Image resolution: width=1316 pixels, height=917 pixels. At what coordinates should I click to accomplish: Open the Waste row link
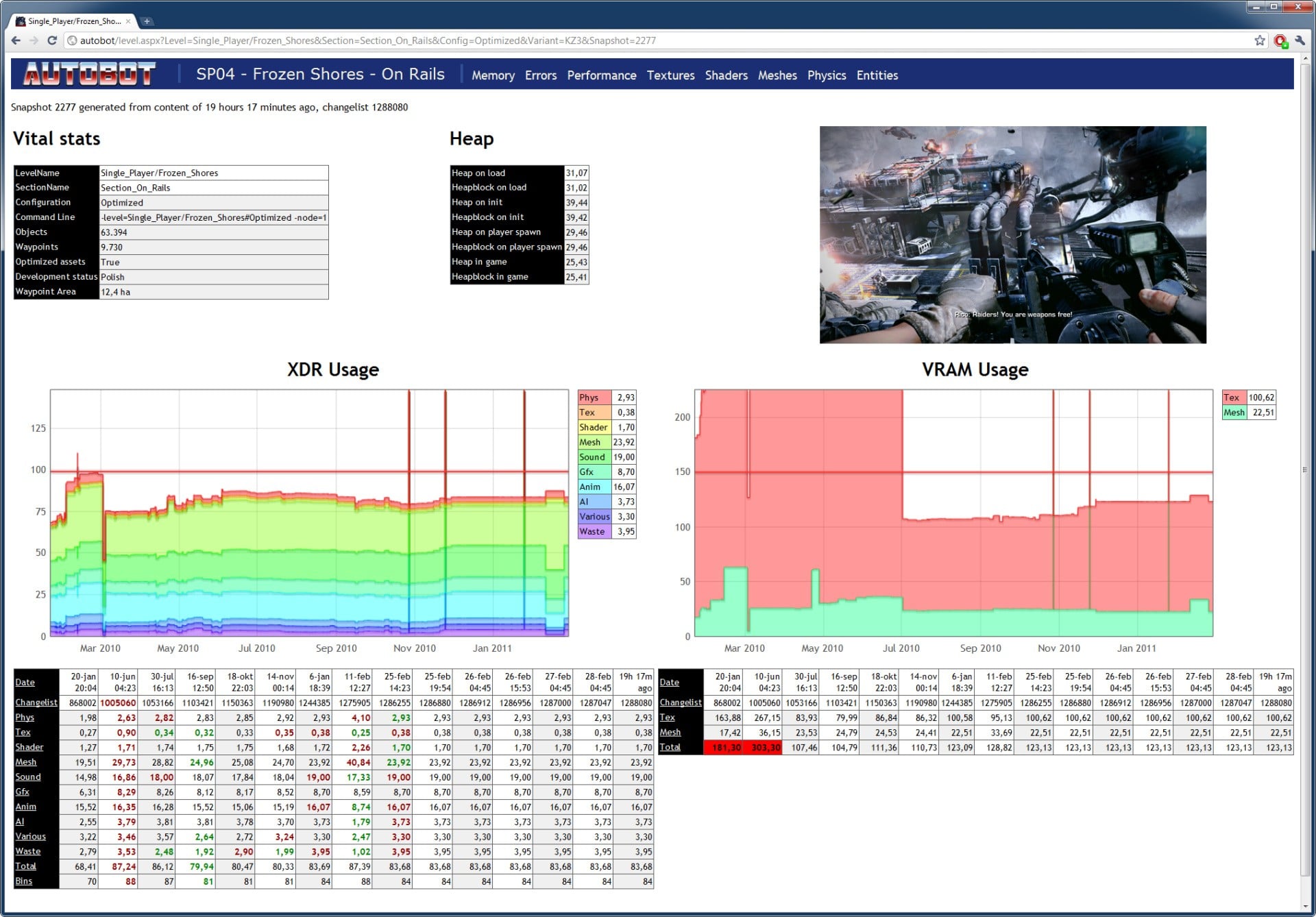[x=28, y=851]
